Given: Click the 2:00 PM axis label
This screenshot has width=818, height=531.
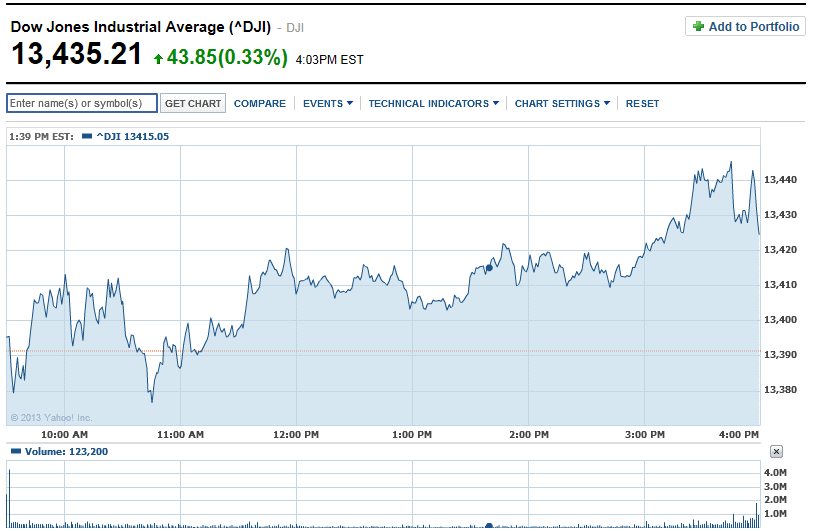Looking at the screenshot, I should click(529, 434).
